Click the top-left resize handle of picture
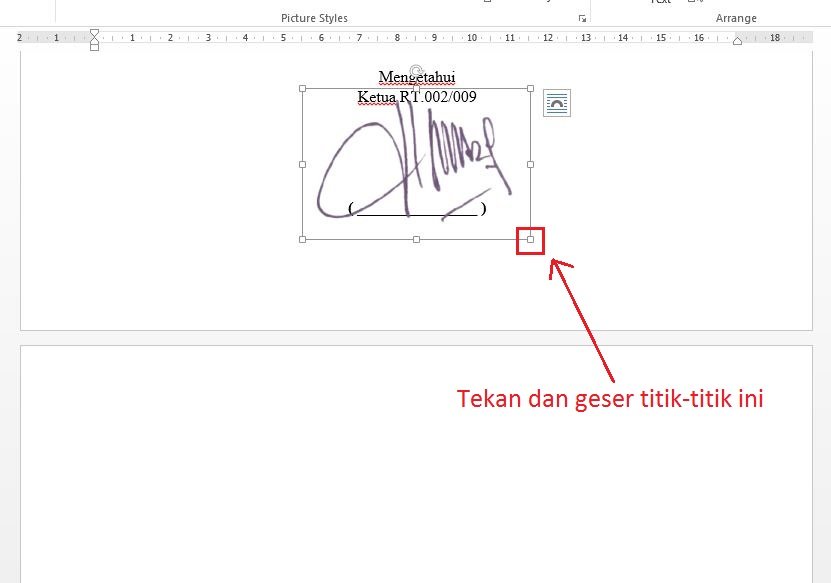 coord(302,88)
